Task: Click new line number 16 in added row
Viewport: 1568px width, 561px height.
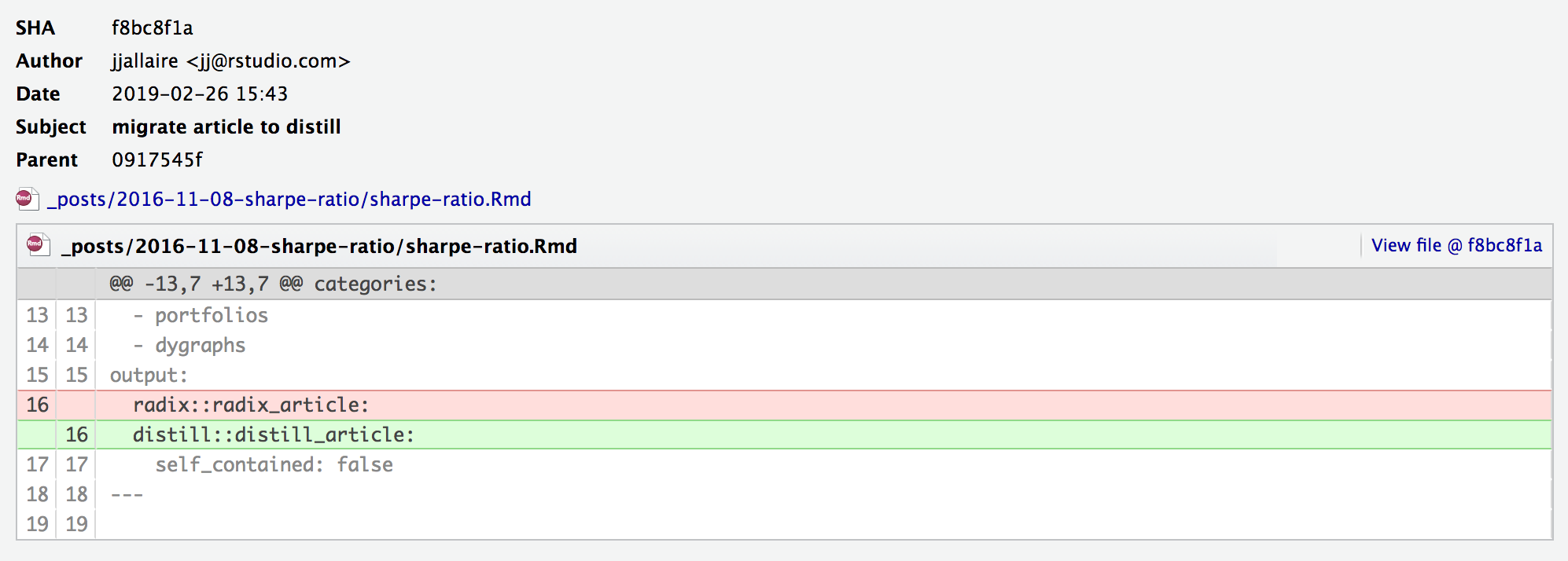Action: click(x=76, y=435)
